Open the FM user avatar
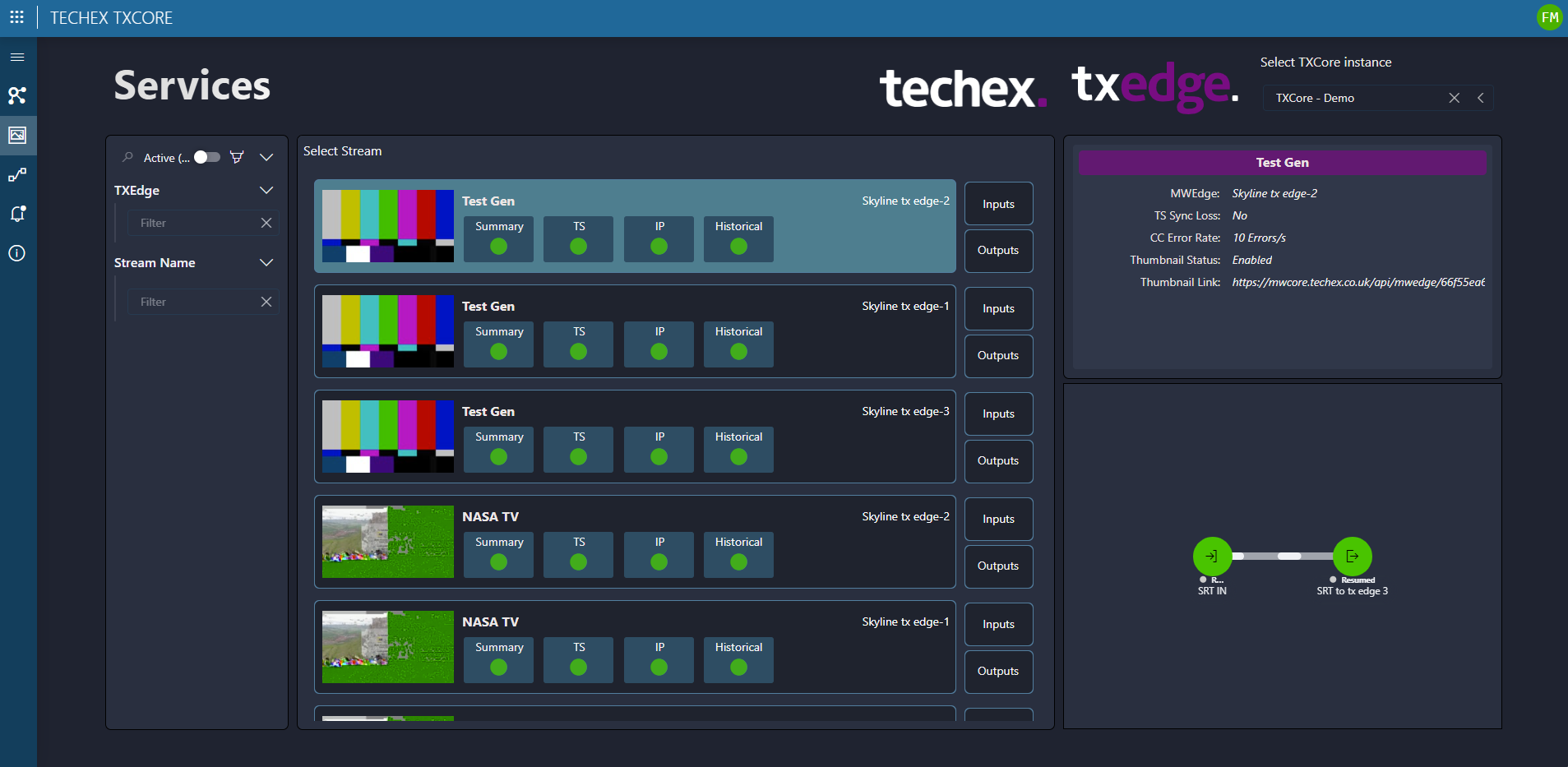This screenshot has height=767, width=1568. pos(1549,17)
